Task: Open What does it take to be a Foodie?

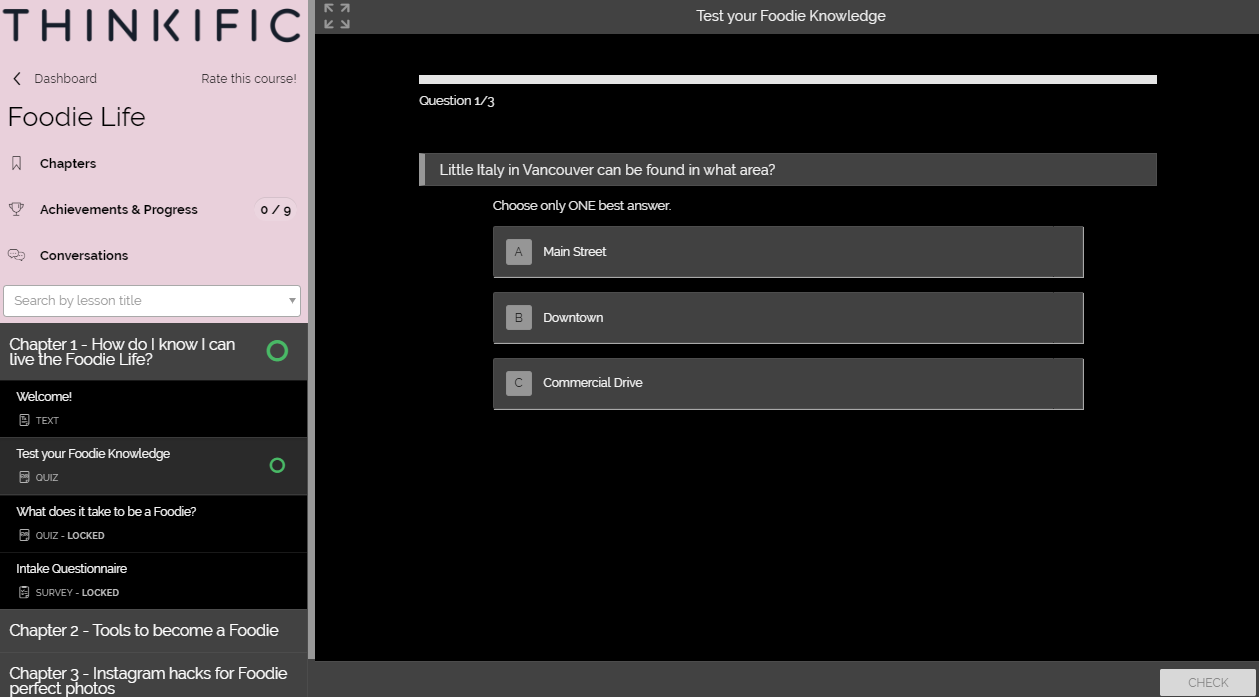Action: (x=154, y=523)
